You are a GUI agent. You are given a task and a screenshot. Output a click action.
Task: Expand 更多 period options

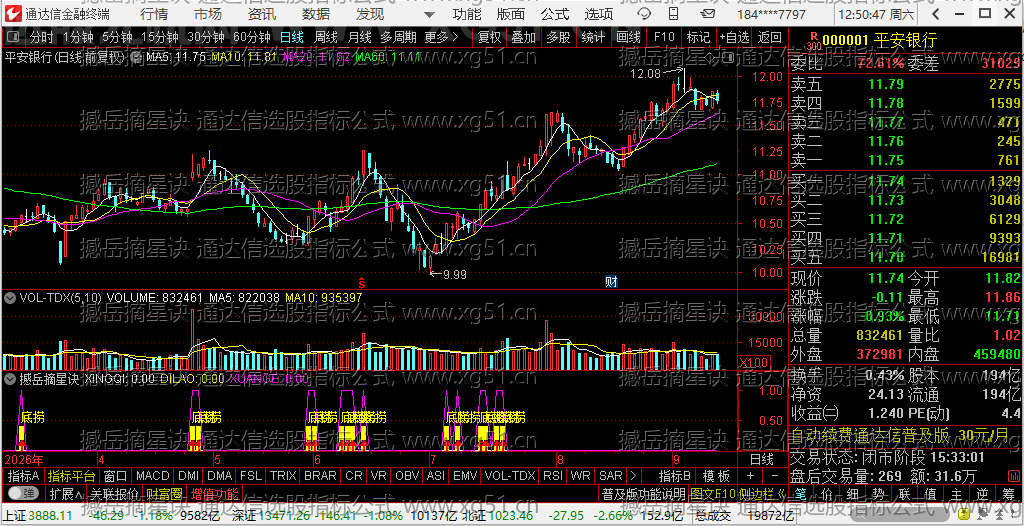coord(441,37)
